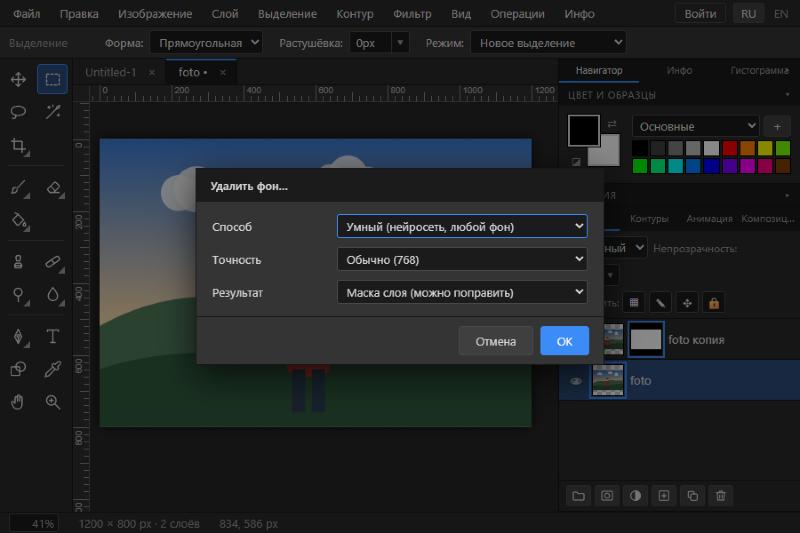
Task: Add new swatch with plus button
Action: (x=777, y=126)
